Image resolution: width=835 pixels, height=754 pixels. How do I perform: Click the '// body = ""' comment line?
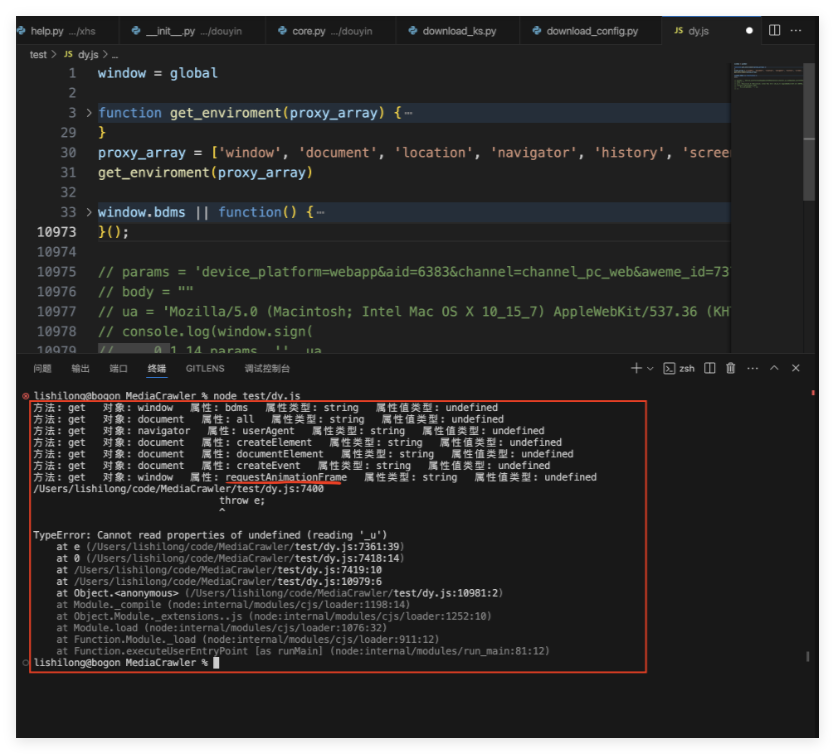(x=145, y=292)
